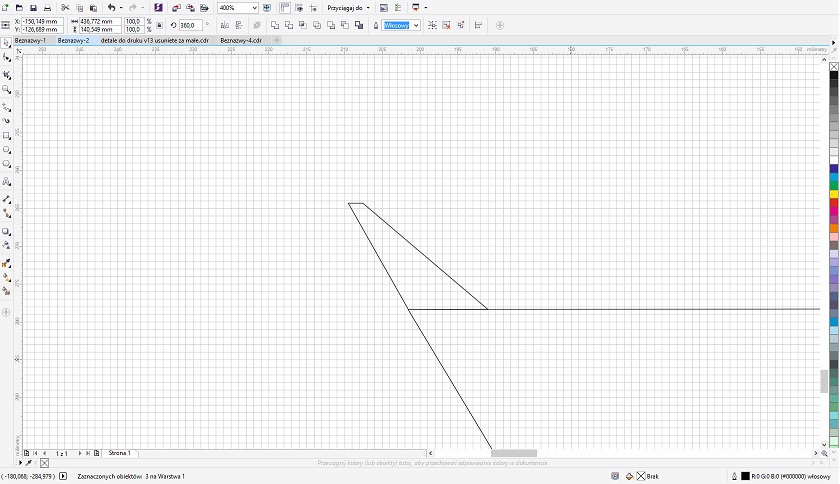Viewport: 840px width, 484px height.
Task: Click the Strona 1 page tab
Action: coord(119,453)
